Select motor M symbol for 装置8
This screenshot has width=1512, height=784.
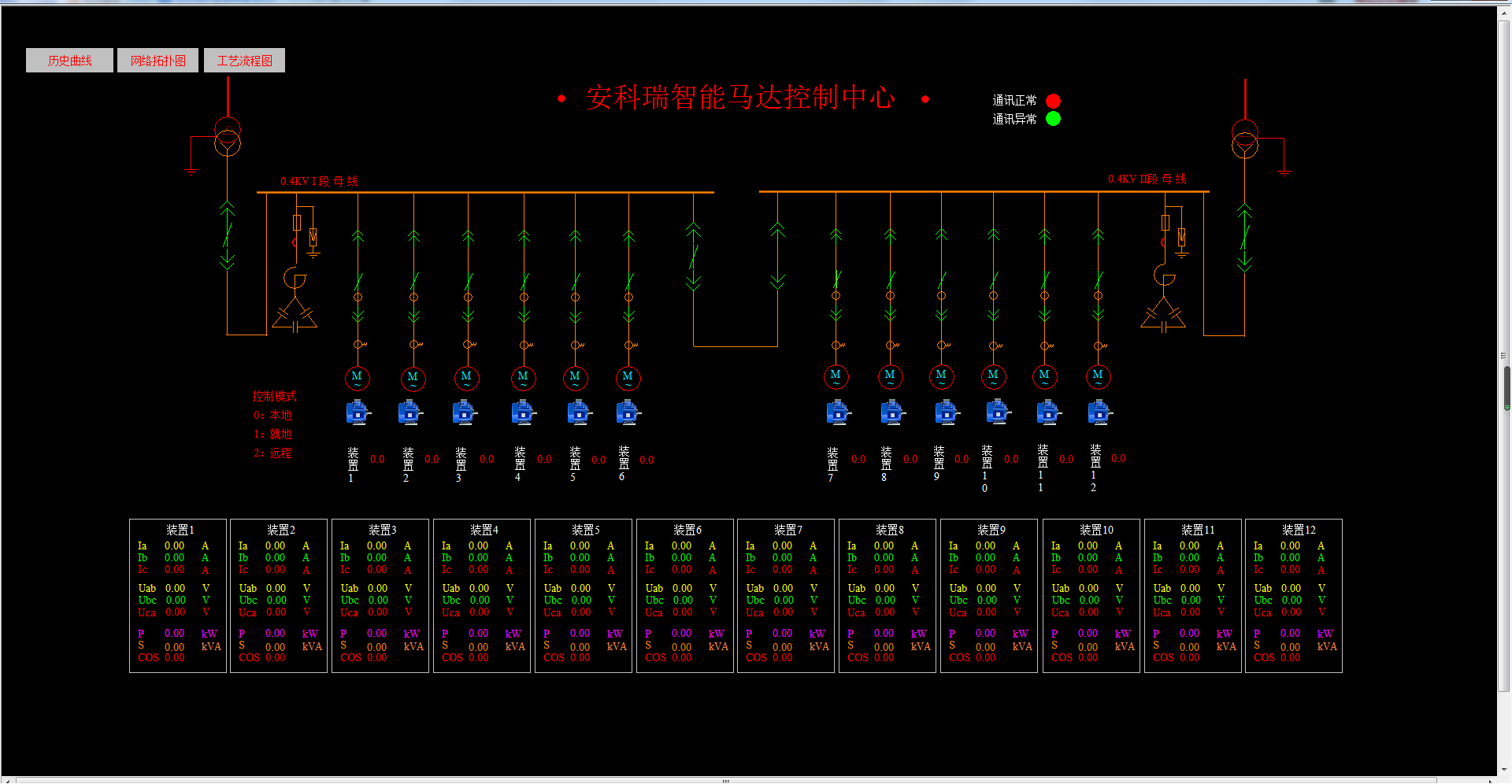(891, 376)
